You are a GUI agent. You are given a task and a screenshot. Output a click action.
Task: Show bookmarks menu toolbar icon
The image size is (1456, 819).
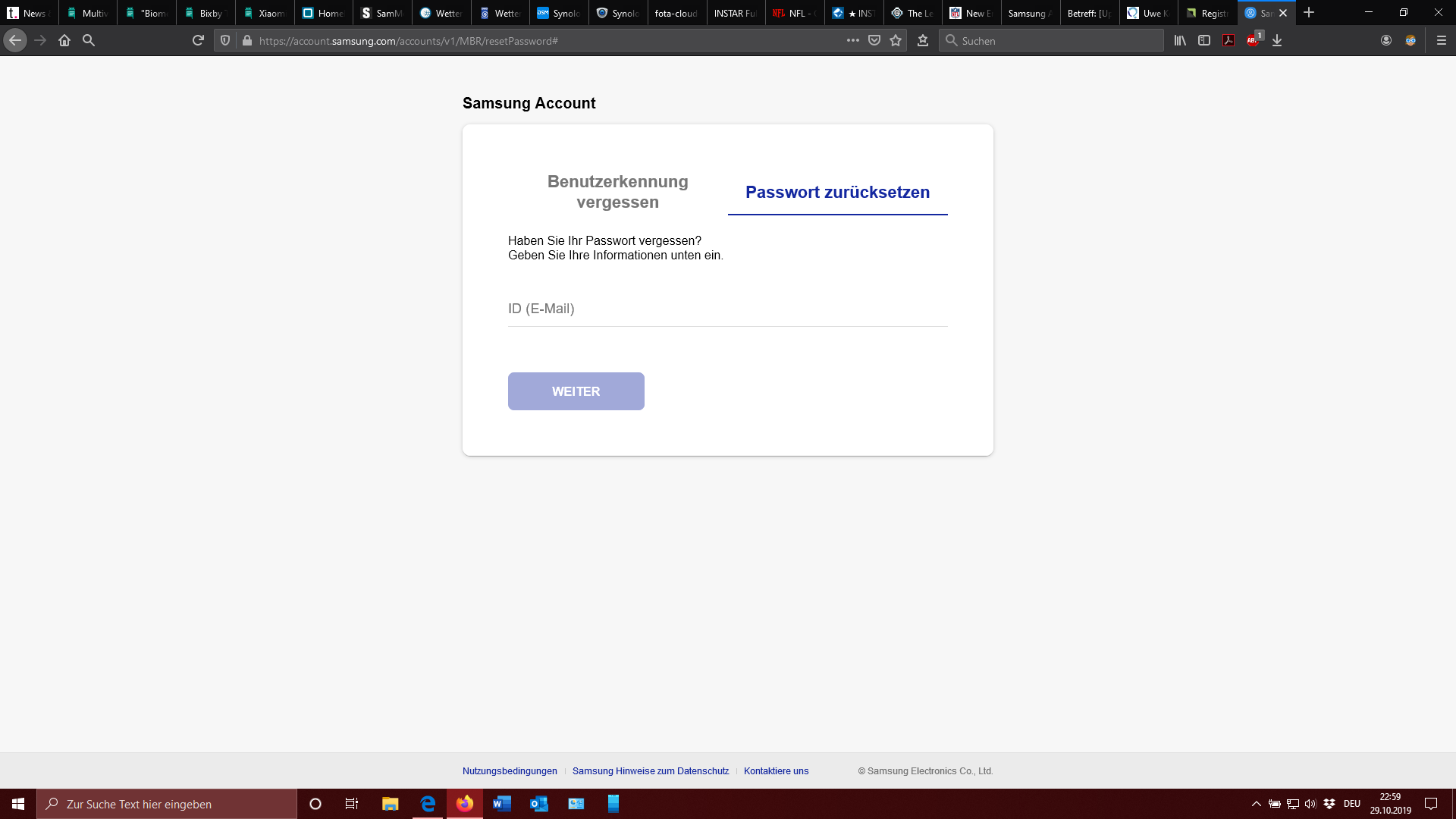(923, 40)
